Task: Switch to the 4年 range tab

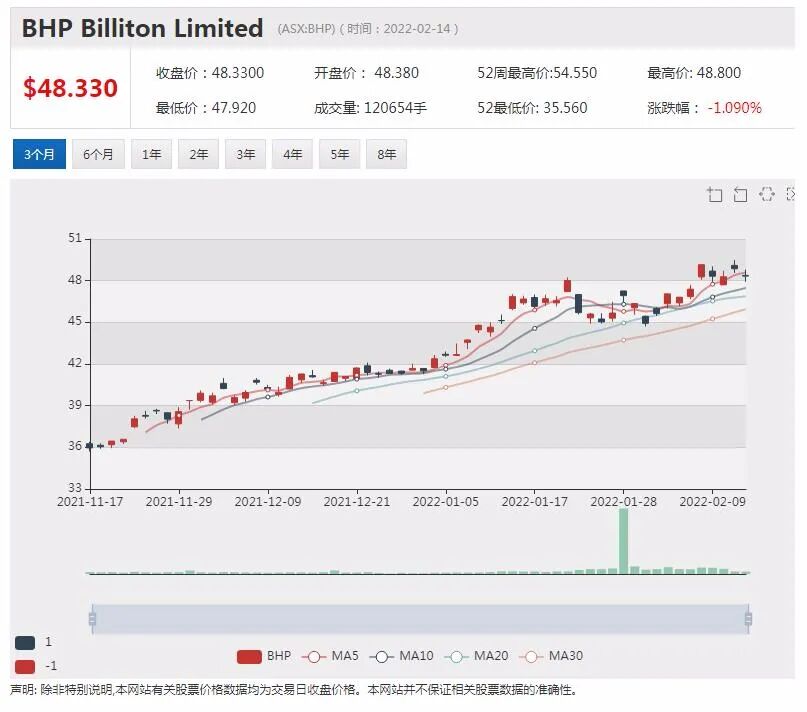Action: [292, 154]
